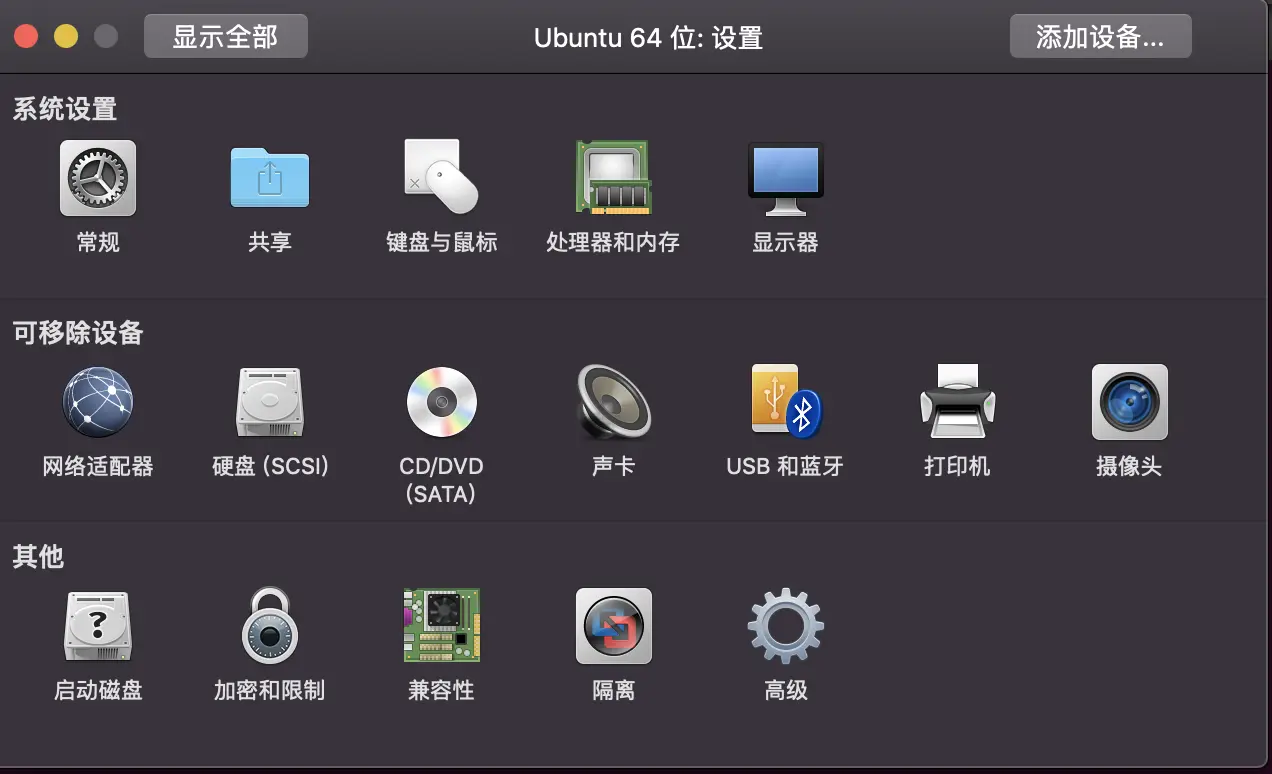This screenshot has height=774, width=1272.
Task: Open the 网络适配器 network adapter globe icon
Action: click(x=98, y=402)
